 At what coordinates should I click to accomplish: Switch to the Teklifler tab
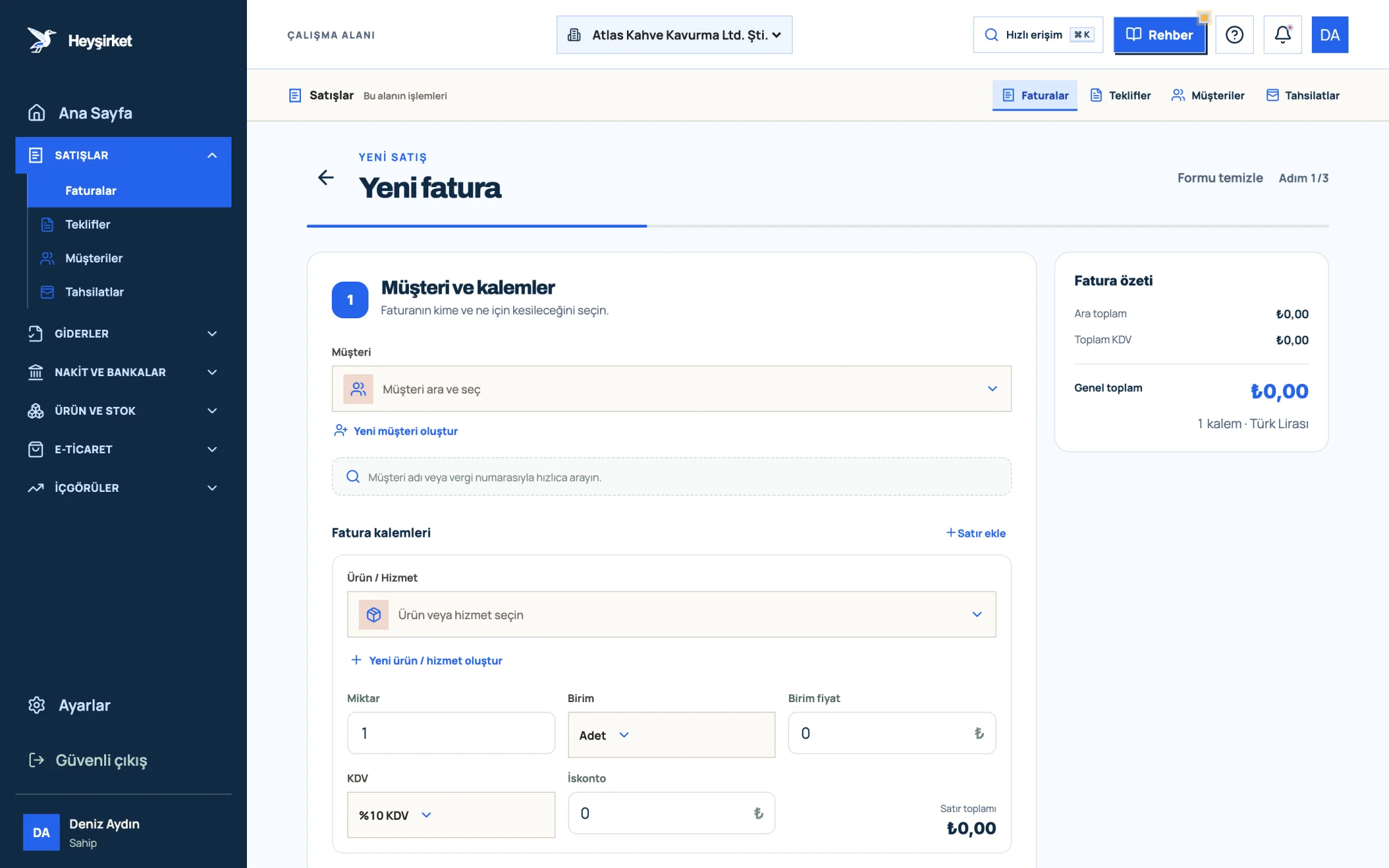coord(1121,95)
